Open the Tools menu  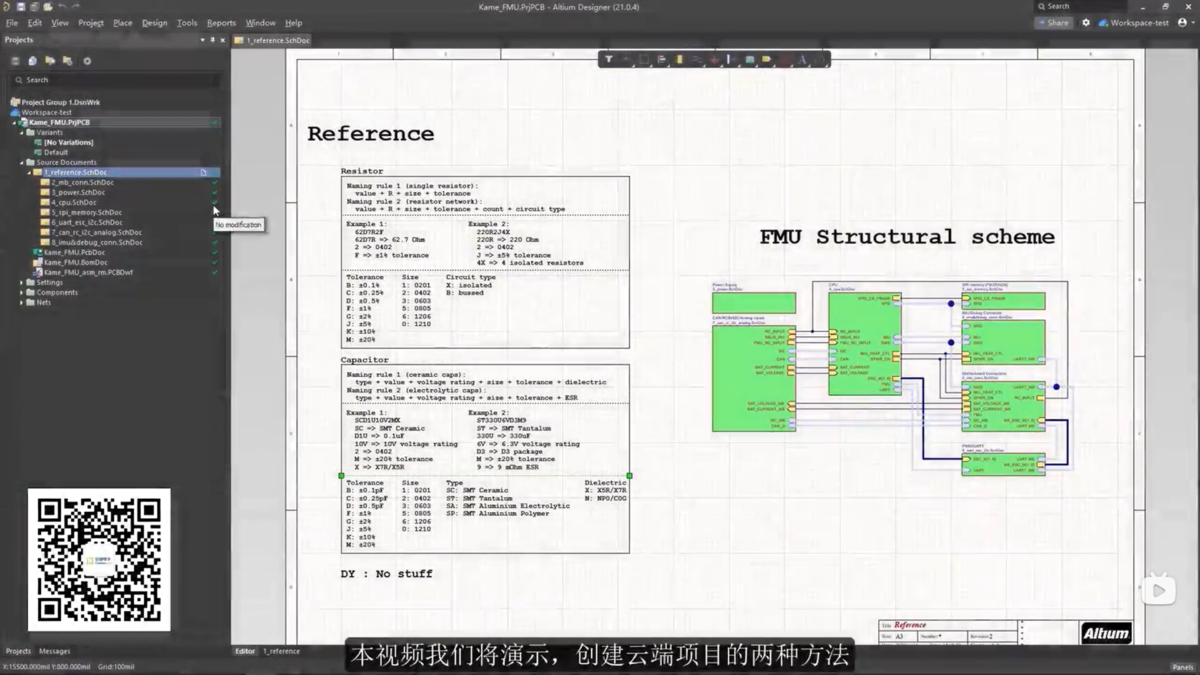[187, 22]
